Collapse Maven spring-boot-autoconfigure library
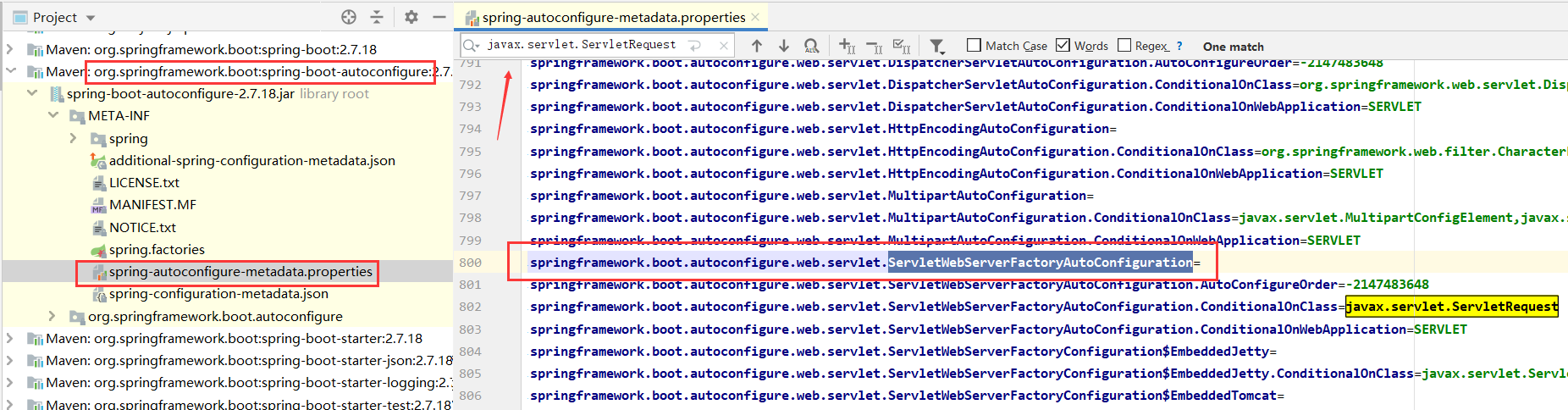The width and height of the screenshot is (1568, 410). click(x=10, y=71)
